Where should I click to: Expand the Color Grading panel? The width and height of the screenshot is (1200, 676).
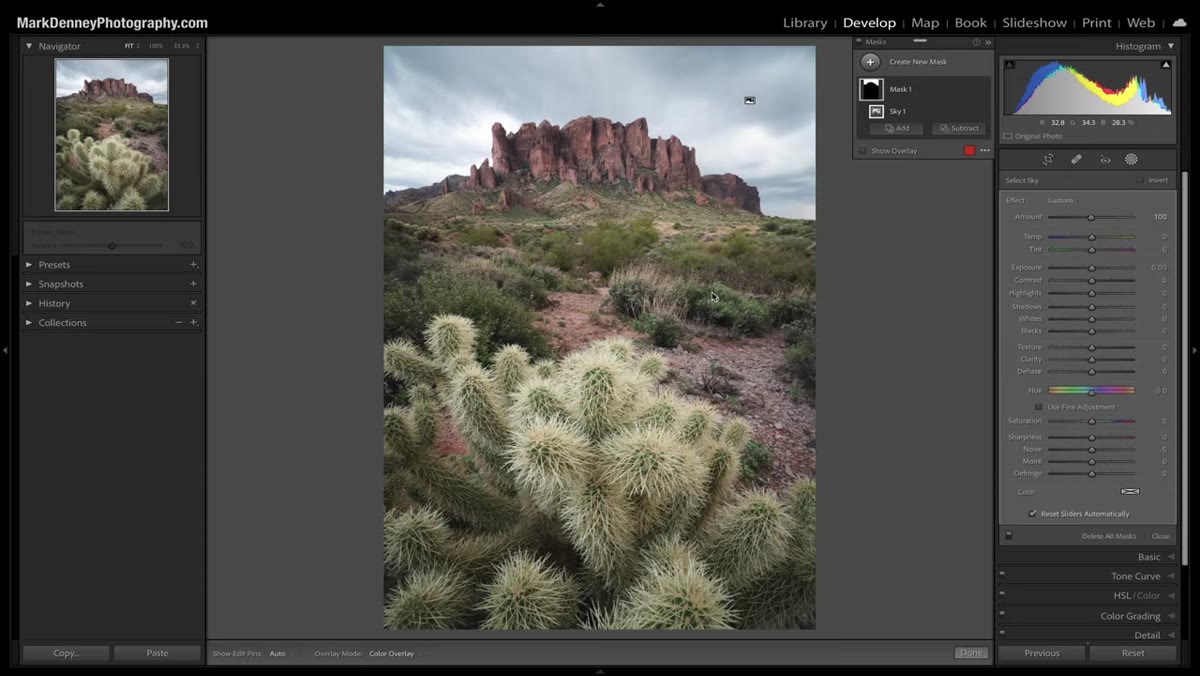pyautogui.click(x=1171, y=616)
